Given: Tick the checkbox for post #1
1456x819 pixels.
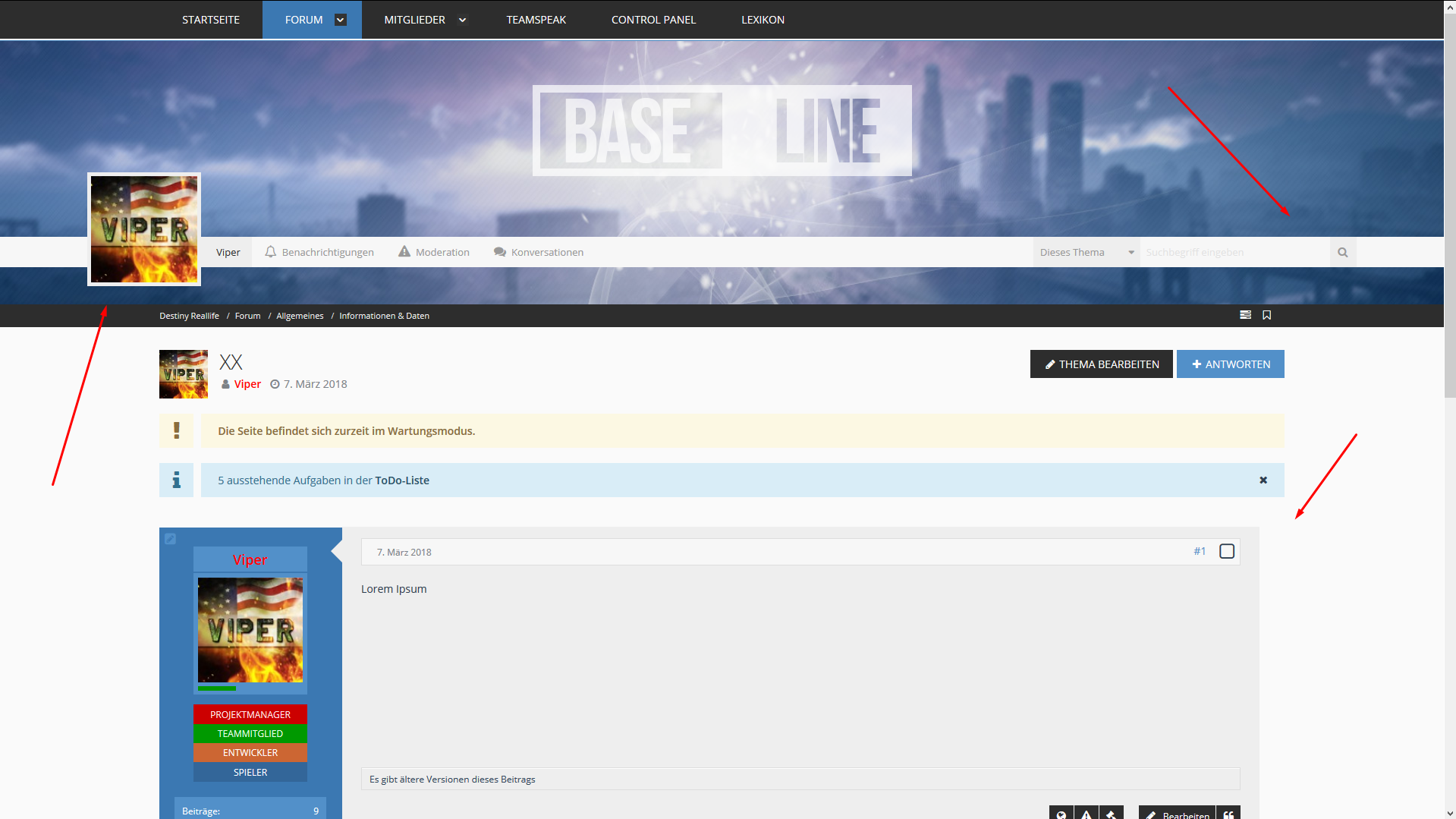Looking at the screenshot, I should 1226,552.
